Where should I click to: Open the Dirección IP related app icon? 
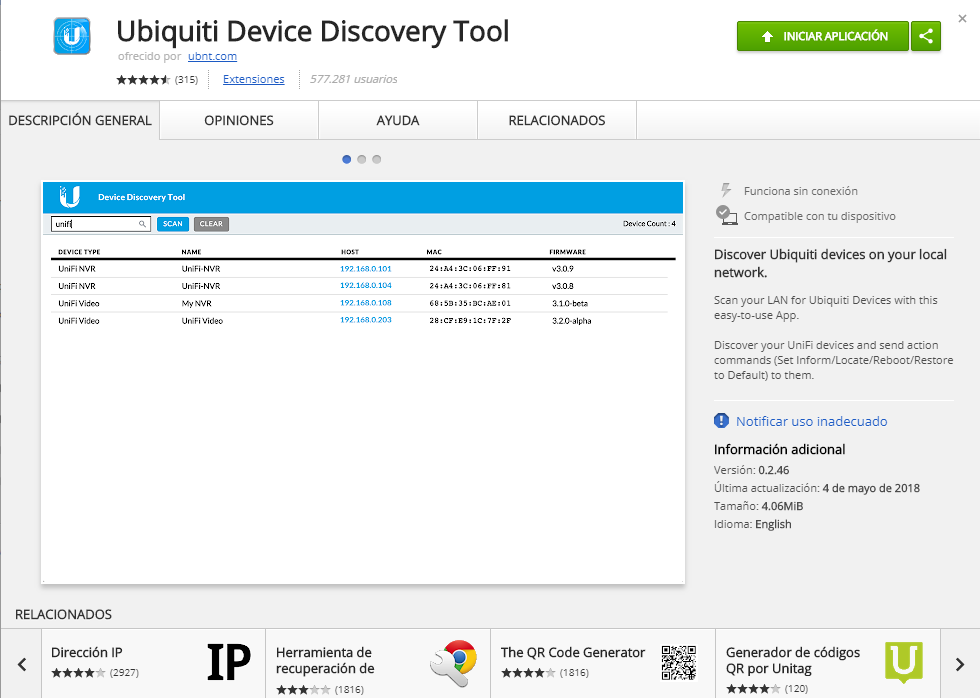(228, 662)
